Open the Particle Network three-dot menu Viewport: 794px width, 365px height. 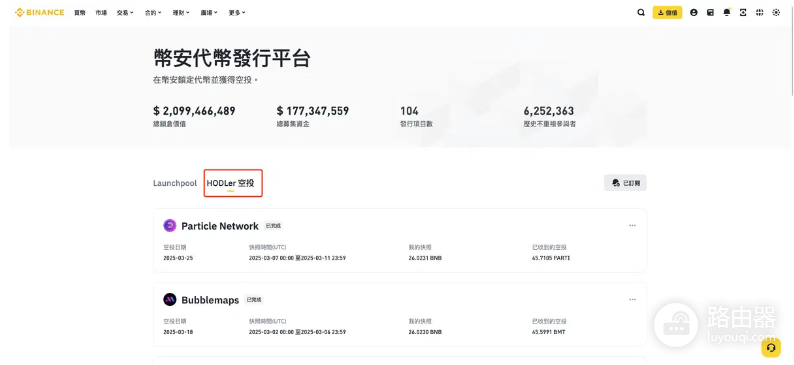pos(632,226)
